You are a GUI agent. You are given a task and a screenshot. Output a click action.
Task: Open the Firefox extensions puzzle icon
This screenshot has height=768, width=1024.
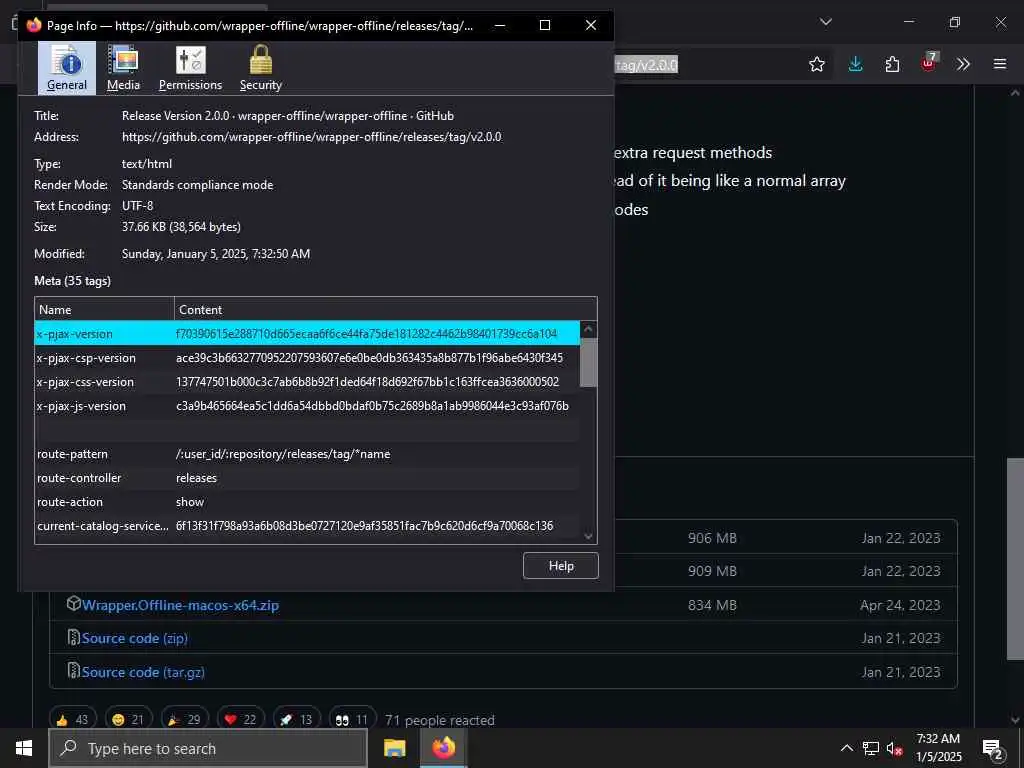point(892,64)
